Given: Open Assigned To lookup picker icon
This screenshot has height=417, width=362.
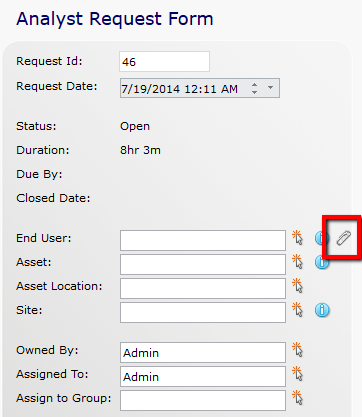Looking at the screenshot, I should 297,374.
